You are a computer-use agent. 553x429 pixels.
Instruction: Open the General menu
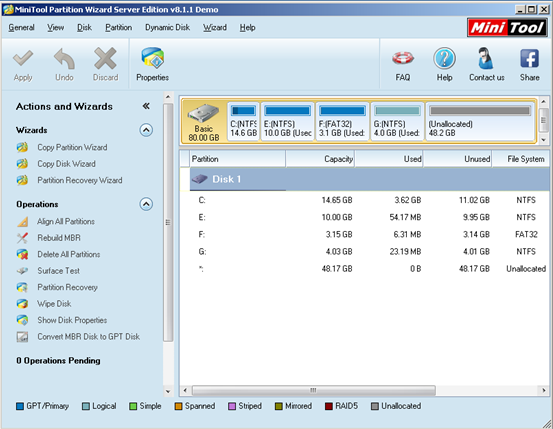[21, 28]
